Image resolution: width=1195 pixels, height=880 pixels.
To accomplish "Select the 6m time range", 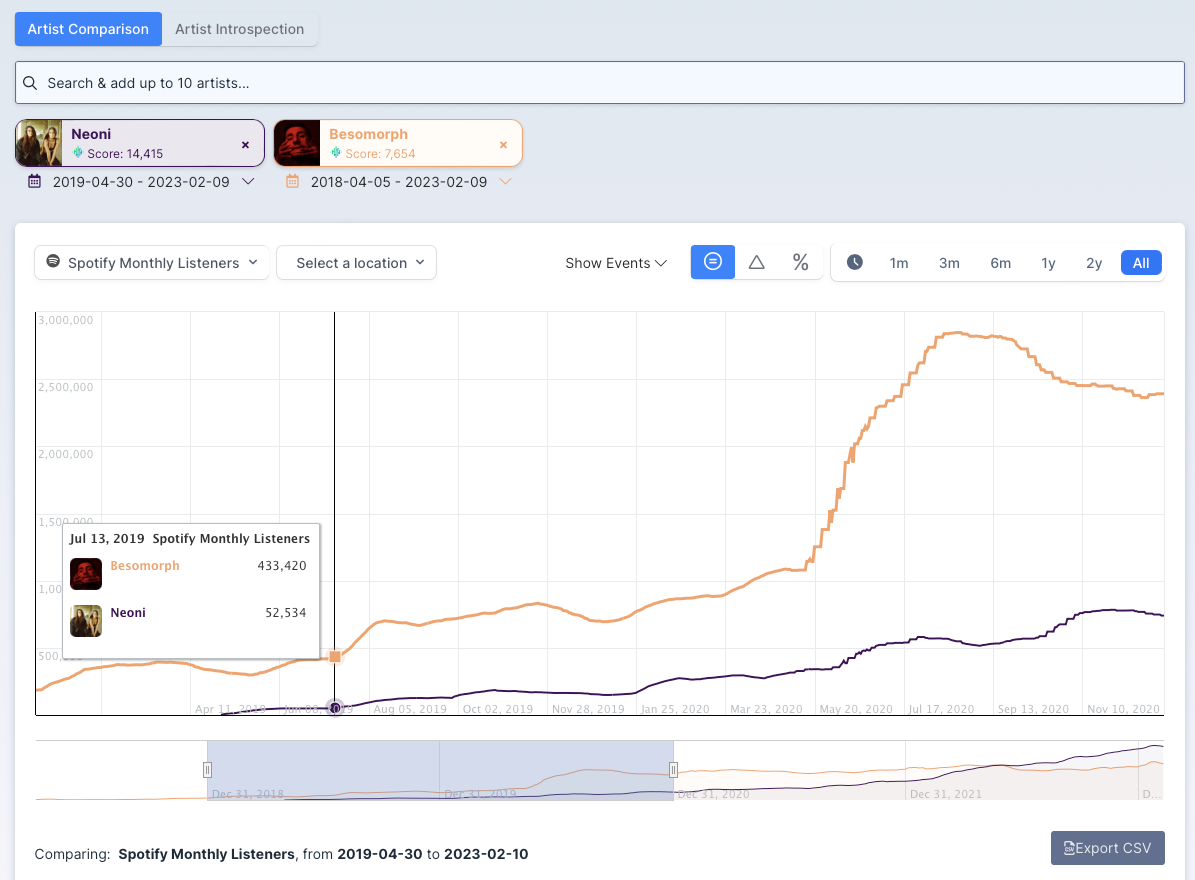I will point(1000,263).
